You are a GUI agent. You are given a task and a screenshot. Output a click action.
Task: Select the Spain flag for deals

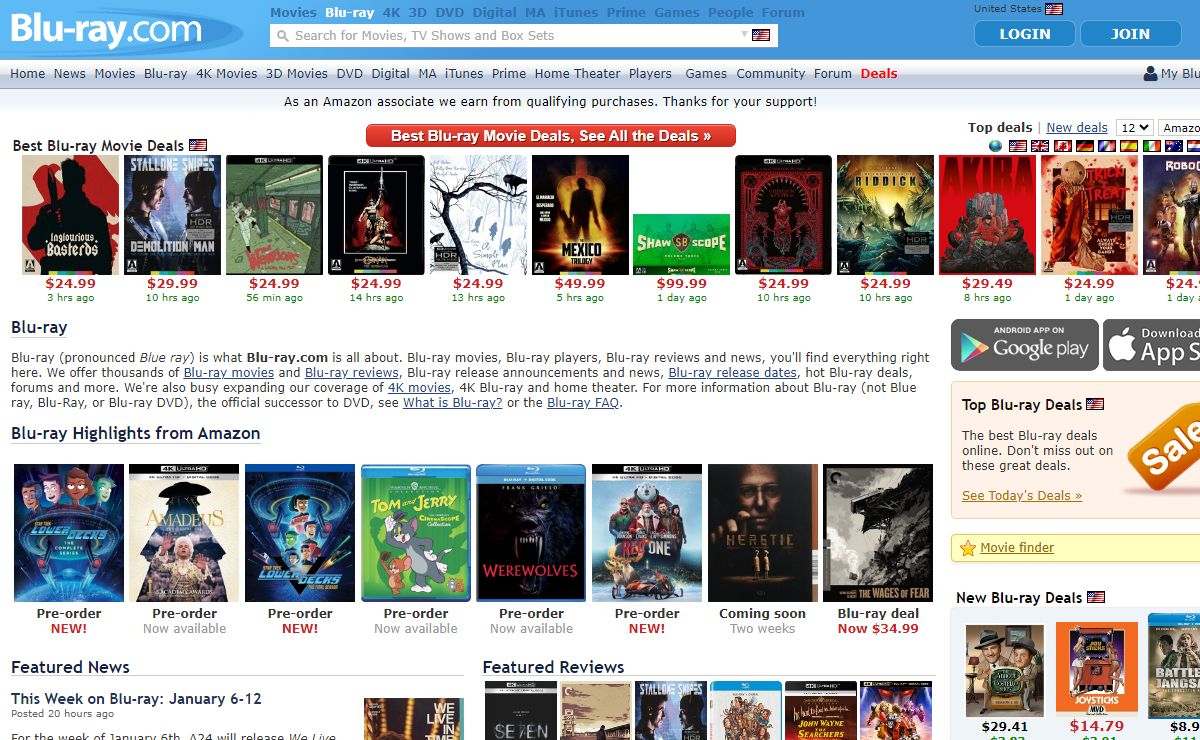(1129, 146)
